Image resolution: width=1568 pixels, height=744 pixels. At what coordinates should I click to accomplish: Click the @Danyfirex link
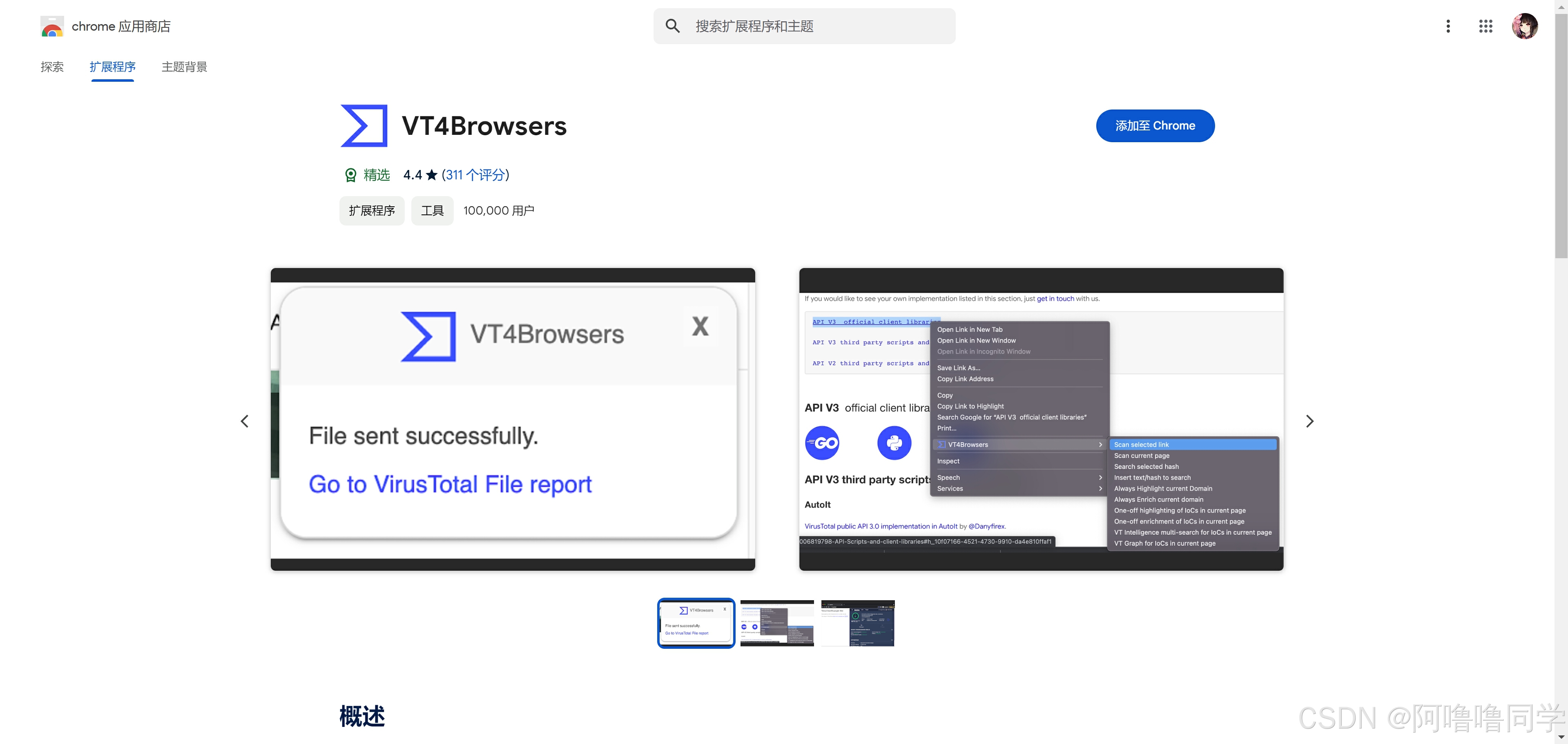click(x=986, y=526)
